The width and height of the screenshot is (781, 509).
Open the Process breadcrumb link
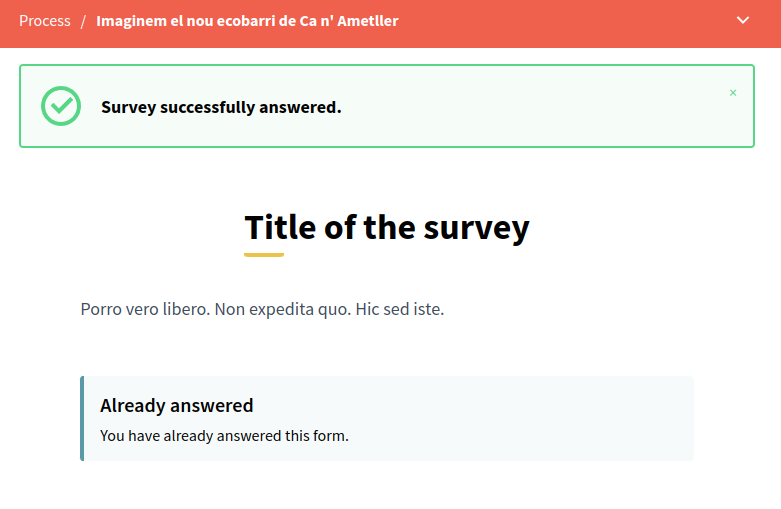(45, 21)
